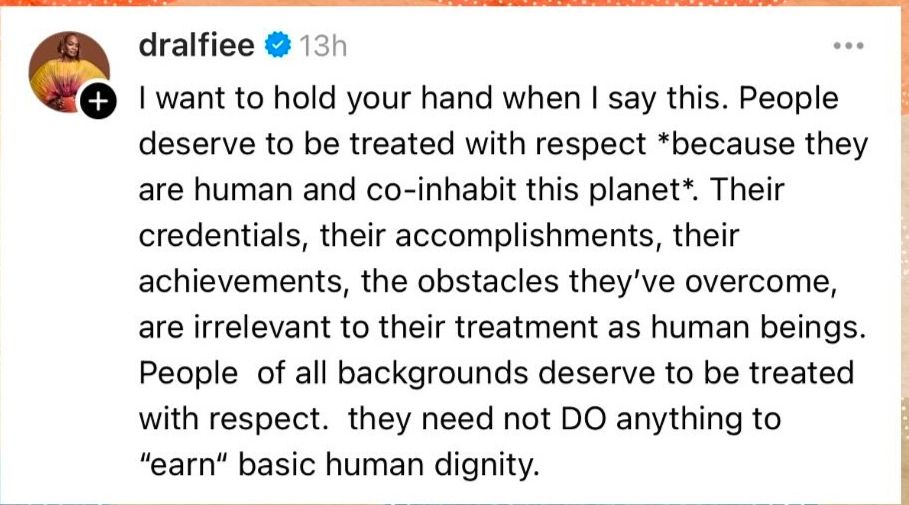The width and height of the screenshot is (909, 505).
Task: Open dralfiee's profile picture
Action: point(69,71)
